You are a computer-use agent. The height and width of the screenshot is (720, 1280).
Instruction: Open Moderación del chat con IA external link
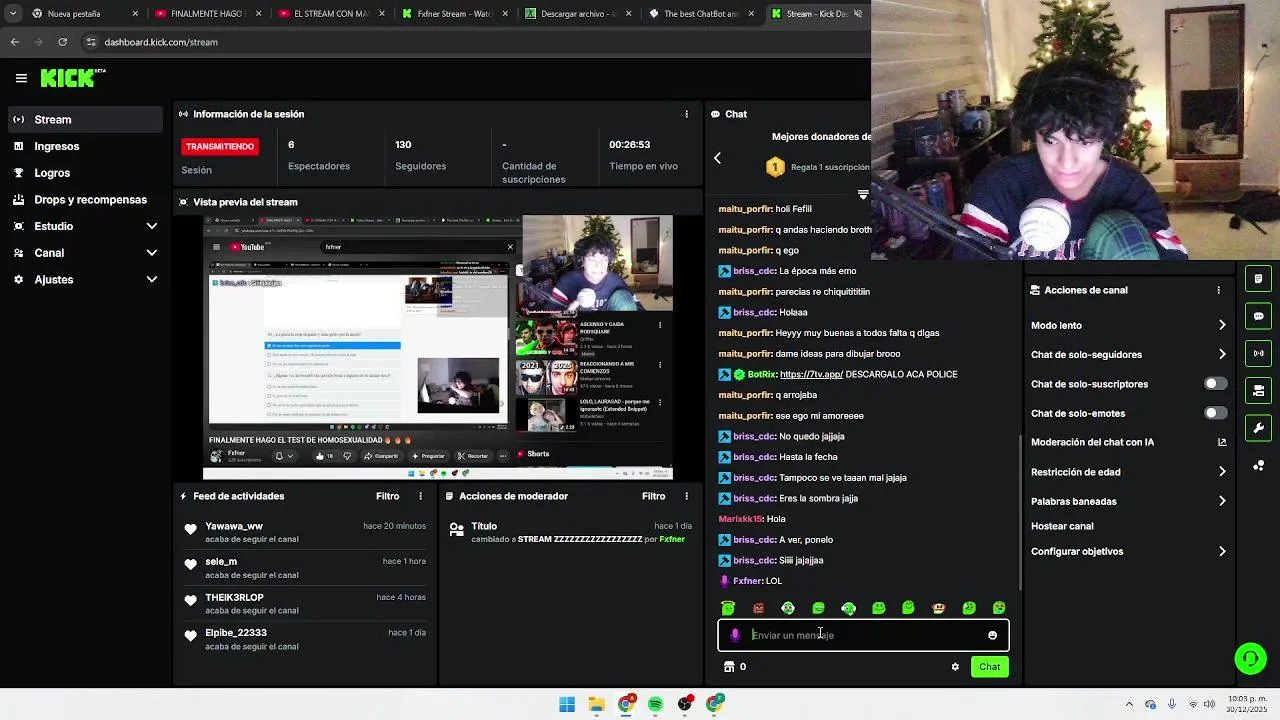1222,442
